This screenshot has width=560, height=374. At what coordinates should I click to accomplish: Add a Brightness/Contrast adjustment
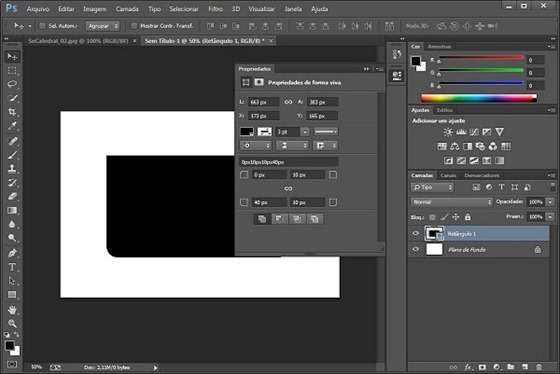point(448,132)
